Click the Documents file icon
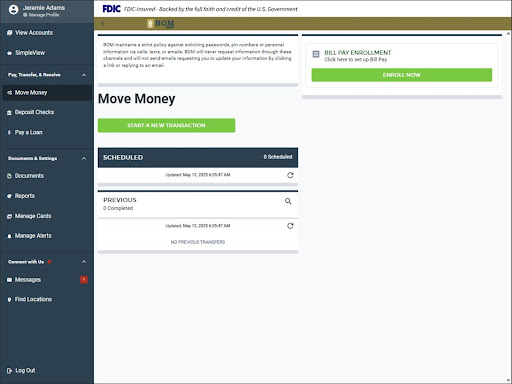This screenshot has height=384, width=512. [9, 176]
